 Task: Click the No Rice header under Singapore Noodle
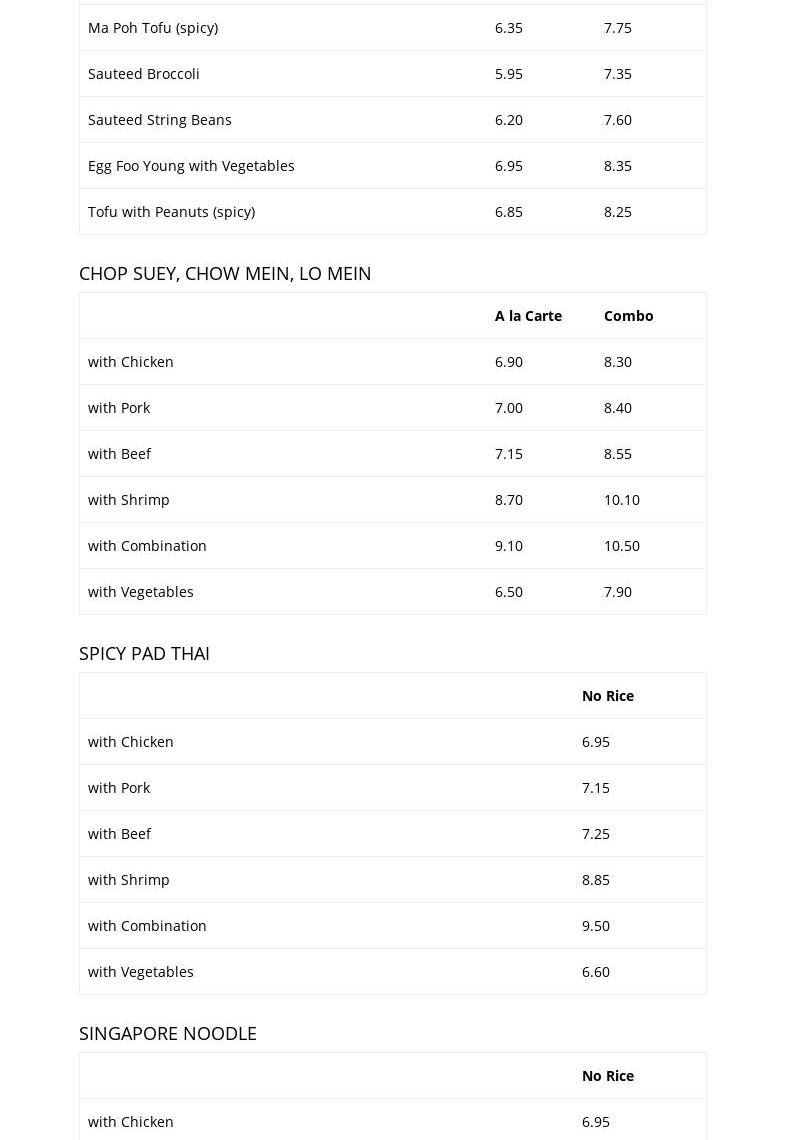point(607,1076)
